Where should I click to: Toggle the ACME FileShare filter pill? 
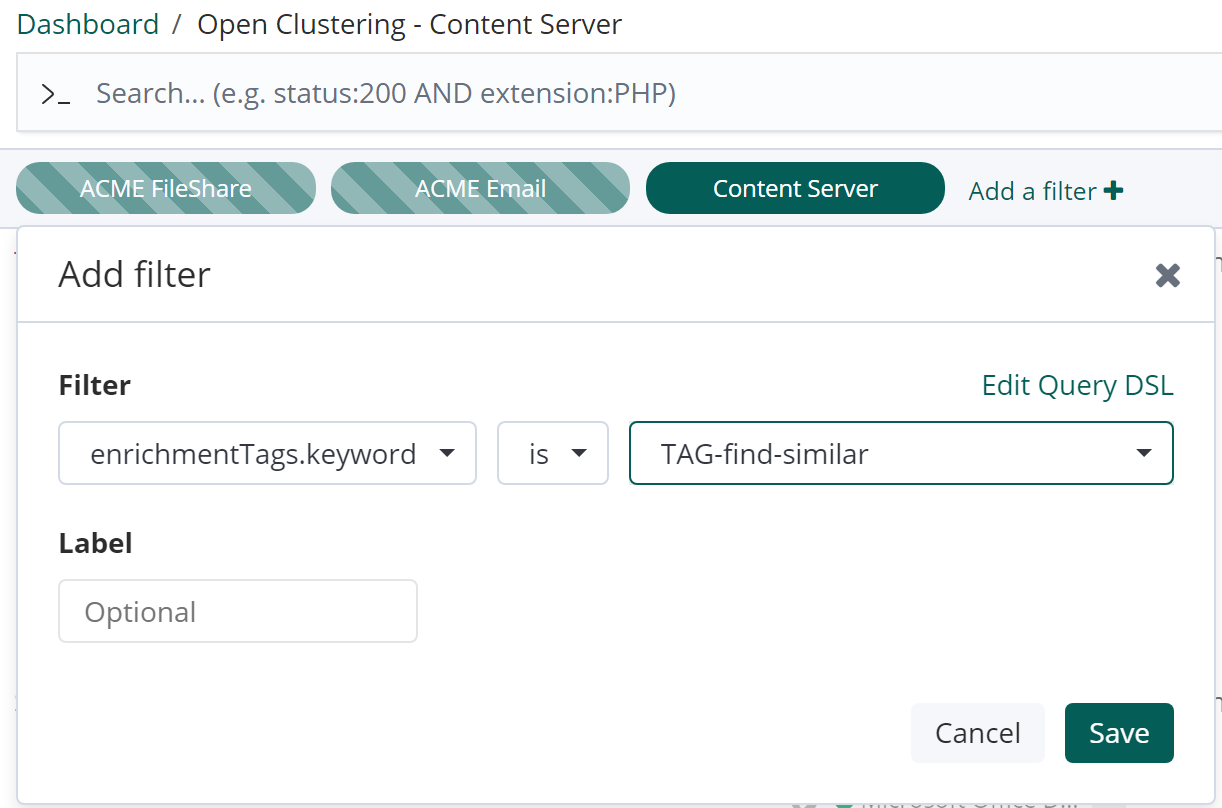pos(166,188)
